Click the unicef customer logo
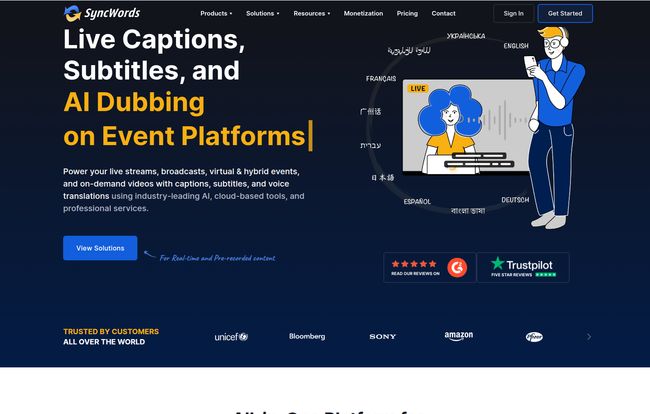The width and height of the screenshot is (650, 414). pyautogui.click(x=231, y=337)
